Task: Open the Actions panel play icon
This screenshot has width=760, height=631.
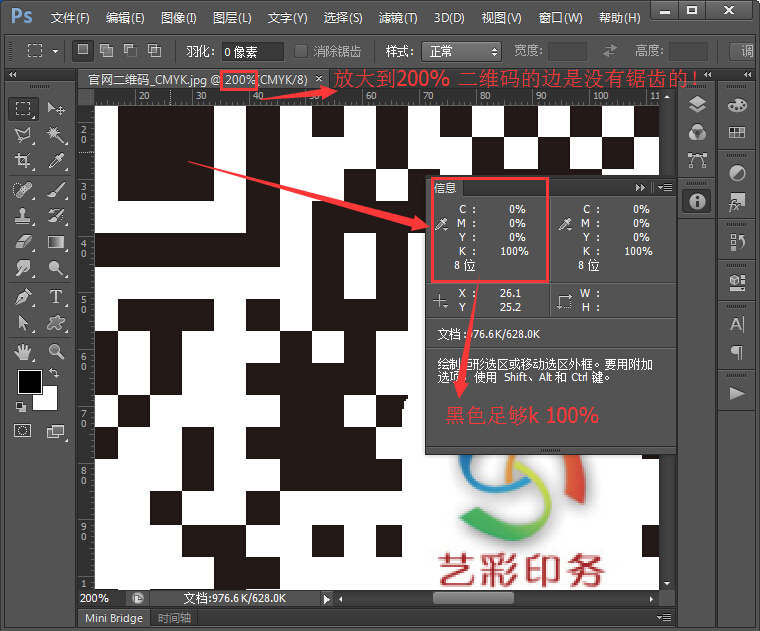Action: point(737,394)
